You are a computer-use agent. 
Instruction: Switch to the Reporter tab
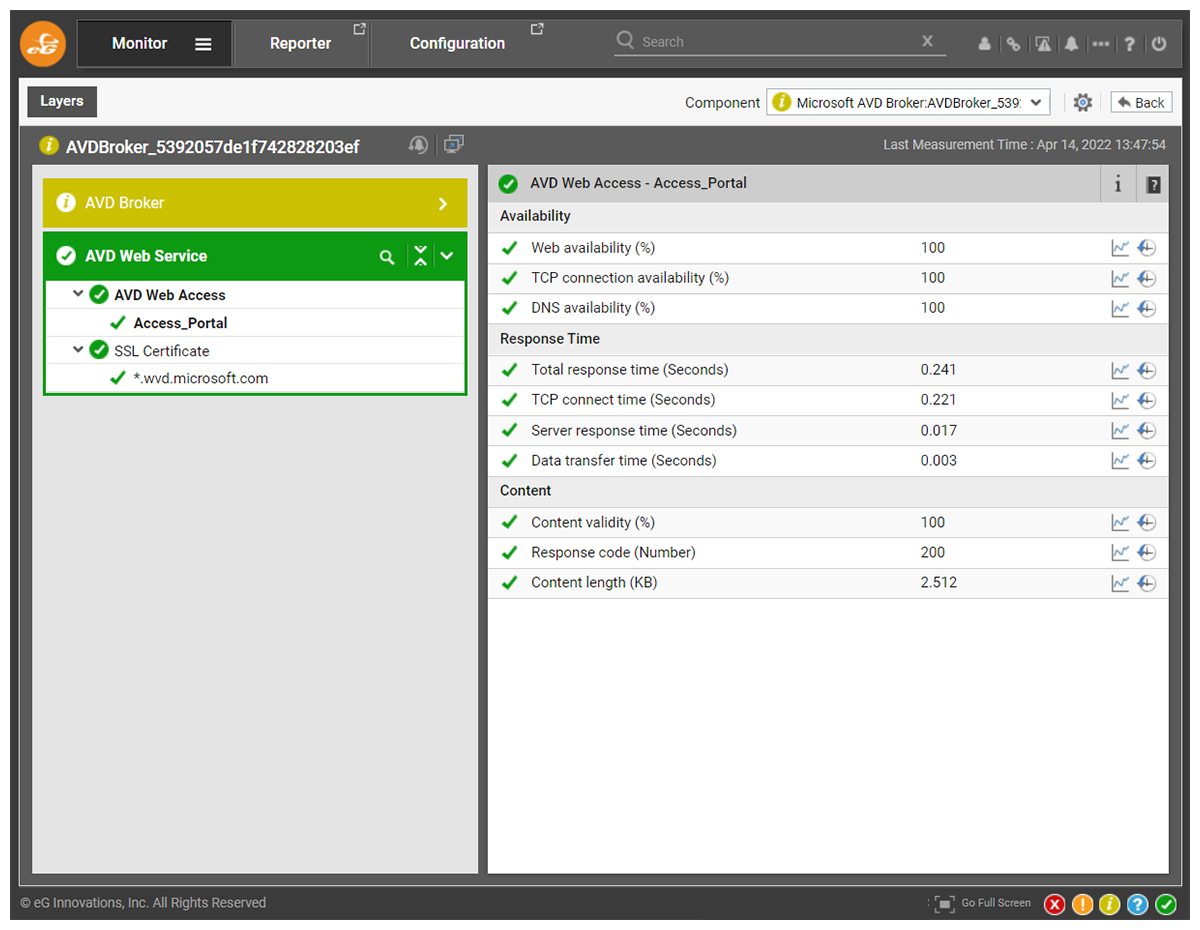tap(301, 44)
